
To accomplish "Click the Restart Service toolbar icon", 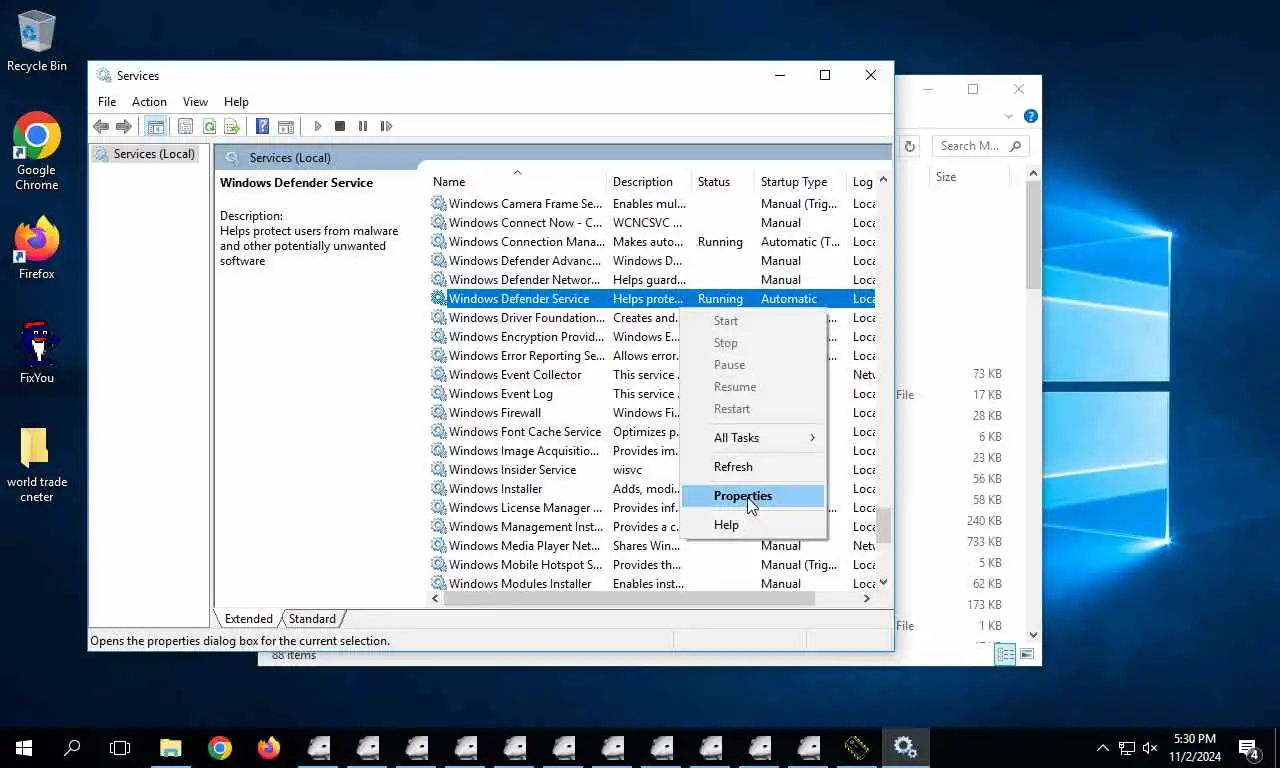I will tap(386, 126).
